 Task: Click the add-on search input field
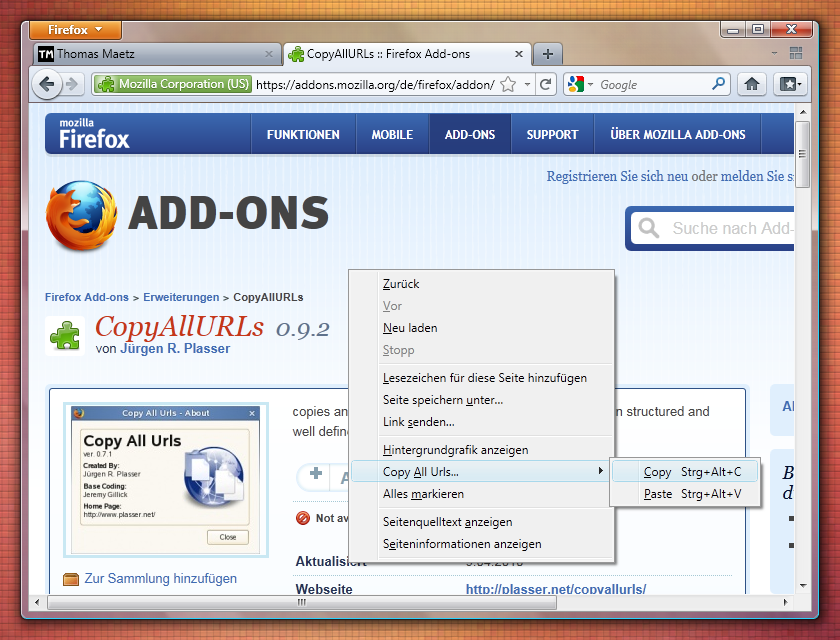tap(730, 229)
